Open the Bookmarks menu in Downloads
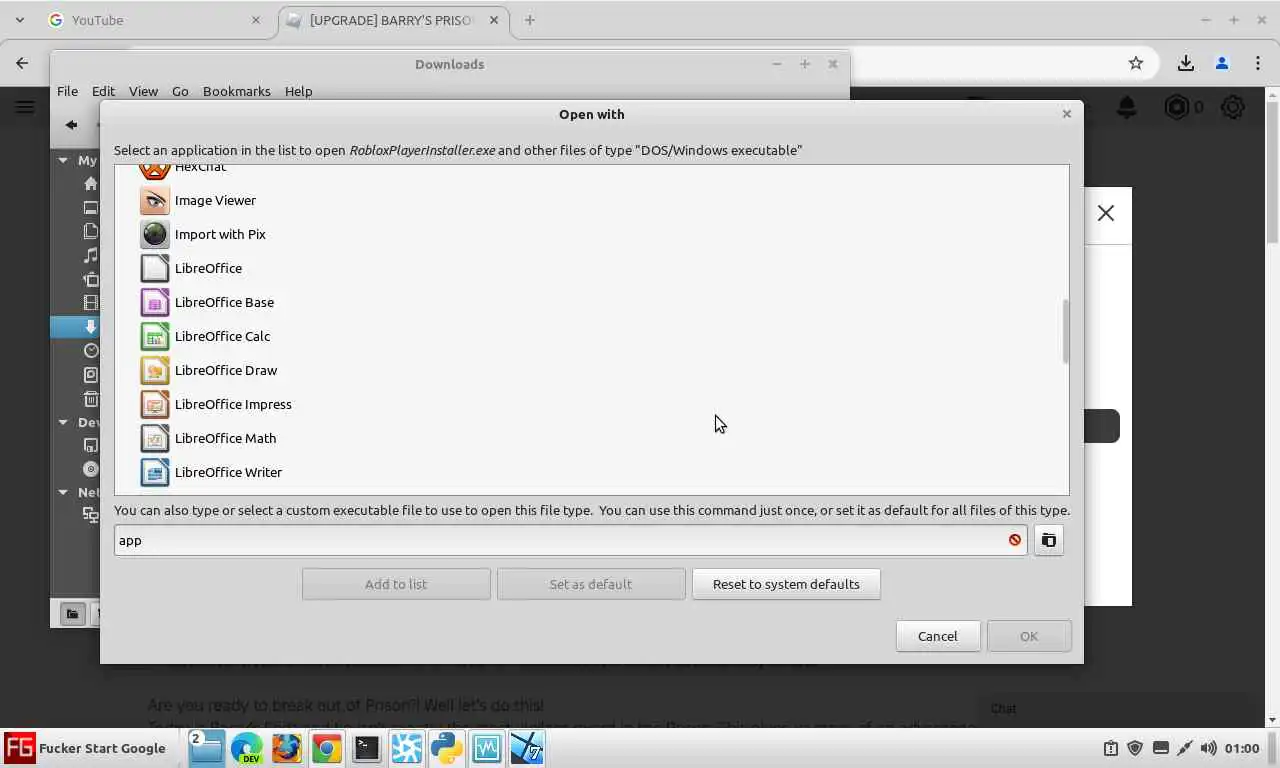Image resolution: width=1280 pixels, height=768 pixels. coord(237,91)
